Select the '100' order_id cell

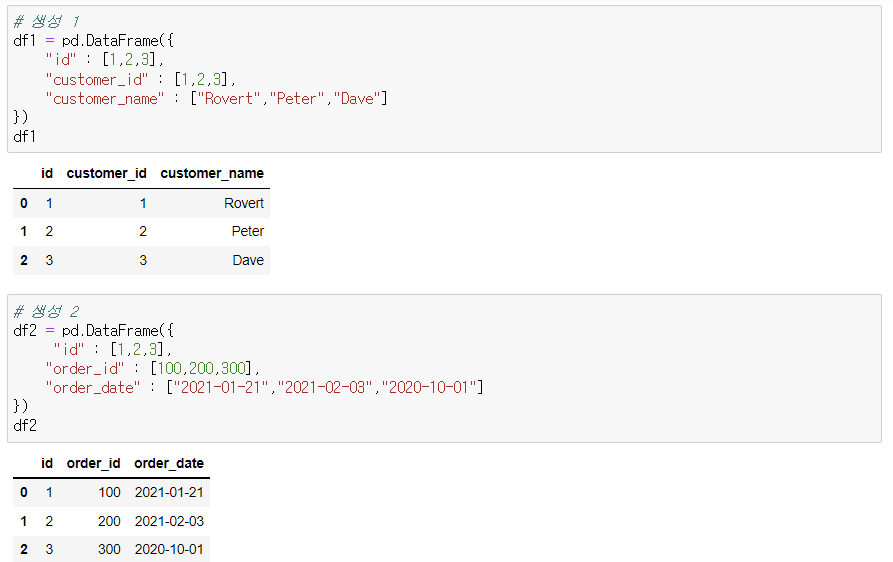(x=109, y=493)
